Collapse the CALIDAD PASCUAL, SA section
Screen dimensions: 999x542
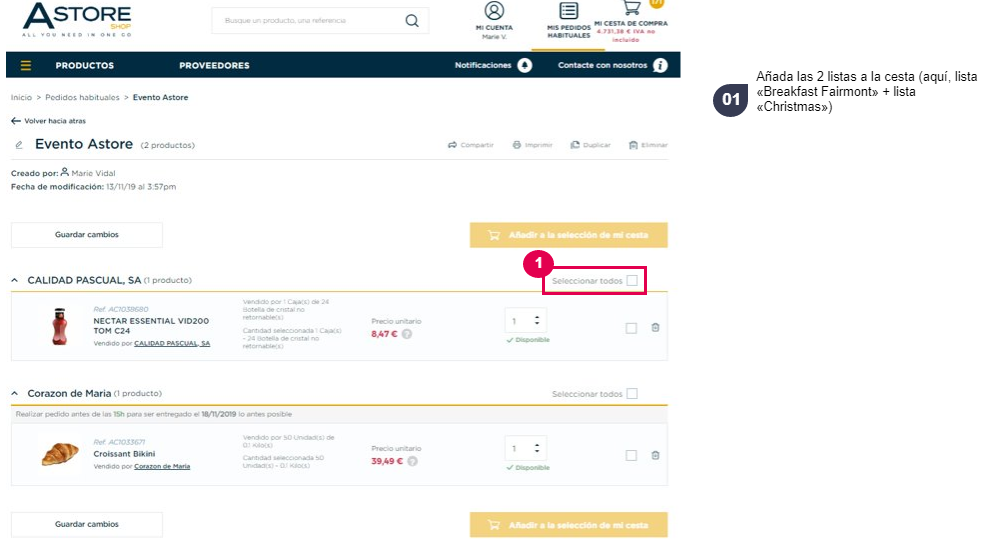click(x=15, y=280)
